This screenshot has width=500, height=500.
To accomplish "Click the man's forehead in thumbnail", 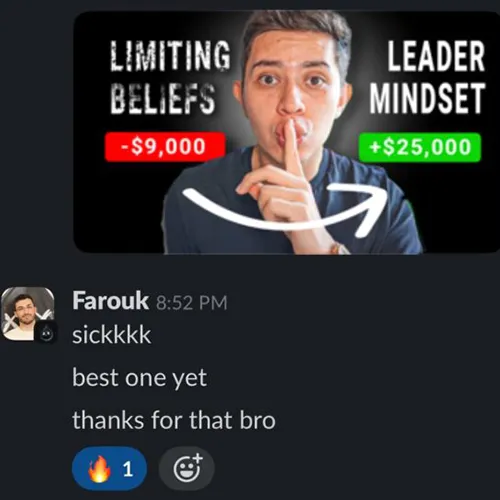I will click(293, 47).
